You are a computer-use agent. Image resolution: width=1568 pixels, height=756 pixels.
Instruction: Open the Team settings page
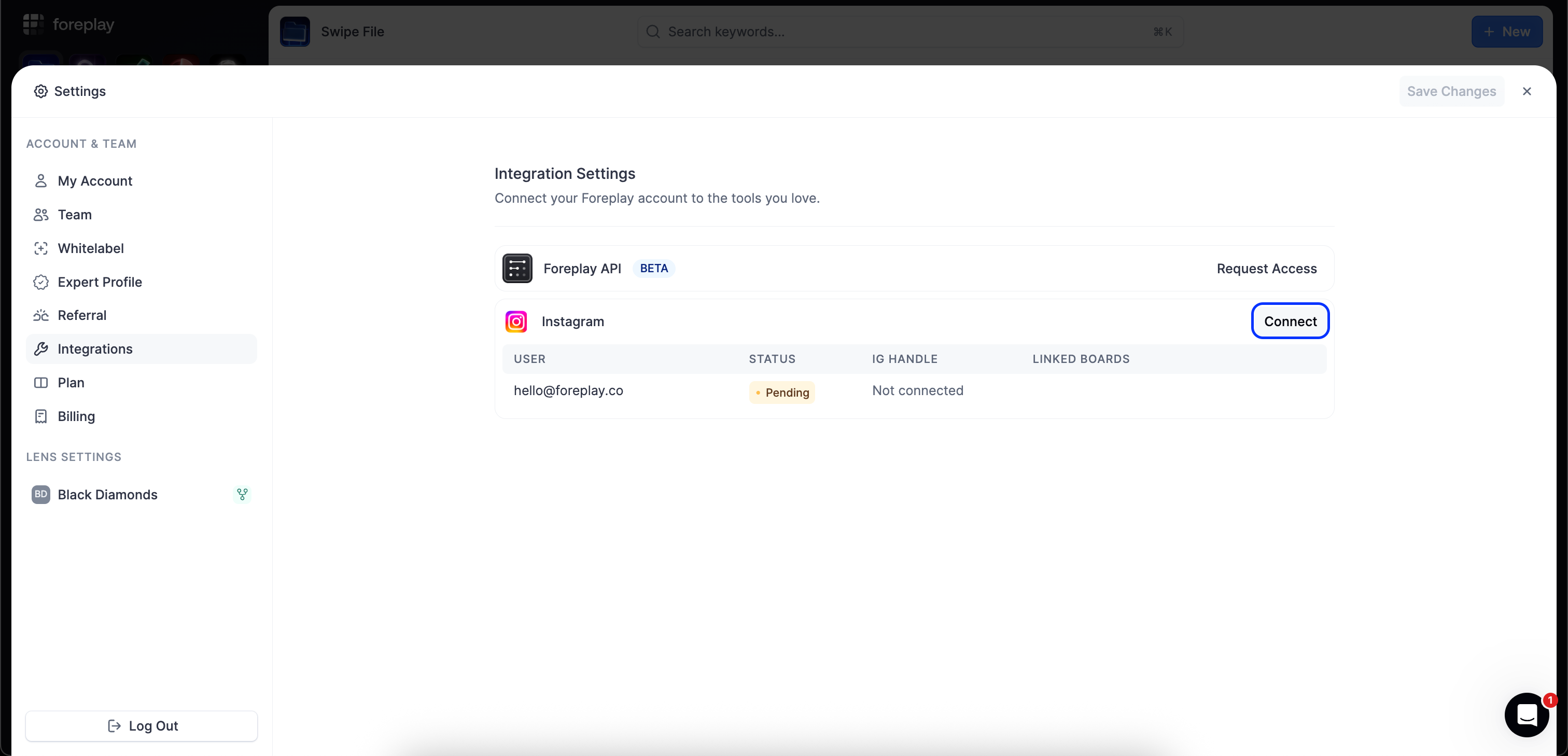tap(141, 214)
